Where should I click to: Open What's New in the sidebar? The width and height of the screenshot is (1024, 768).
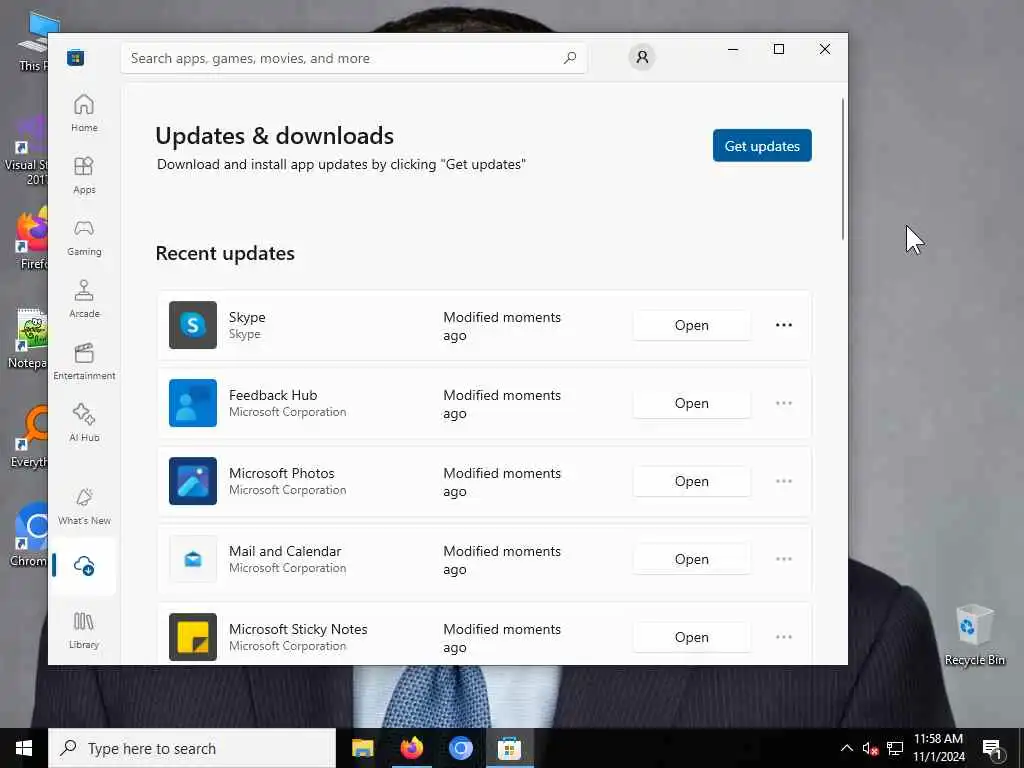(x=84, y=506)
